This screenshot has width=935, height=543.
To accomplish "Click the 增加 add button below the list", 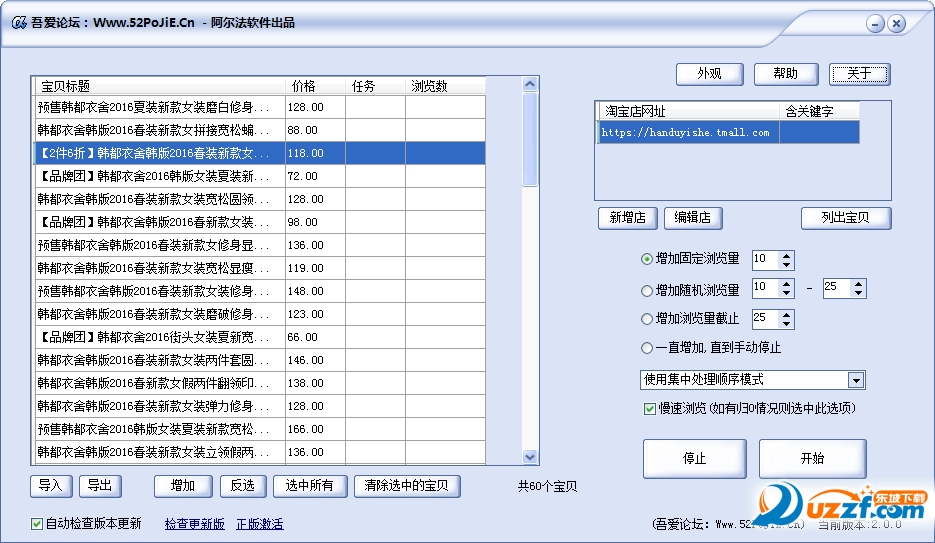I will tap(183, 486).
